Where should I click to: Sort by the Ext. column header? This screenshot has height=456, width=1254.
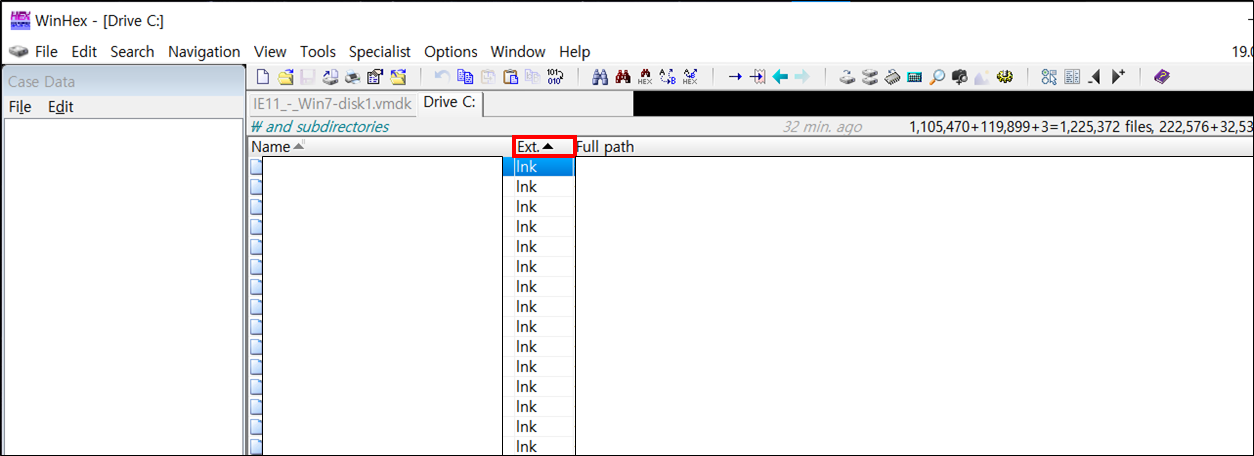544,147
